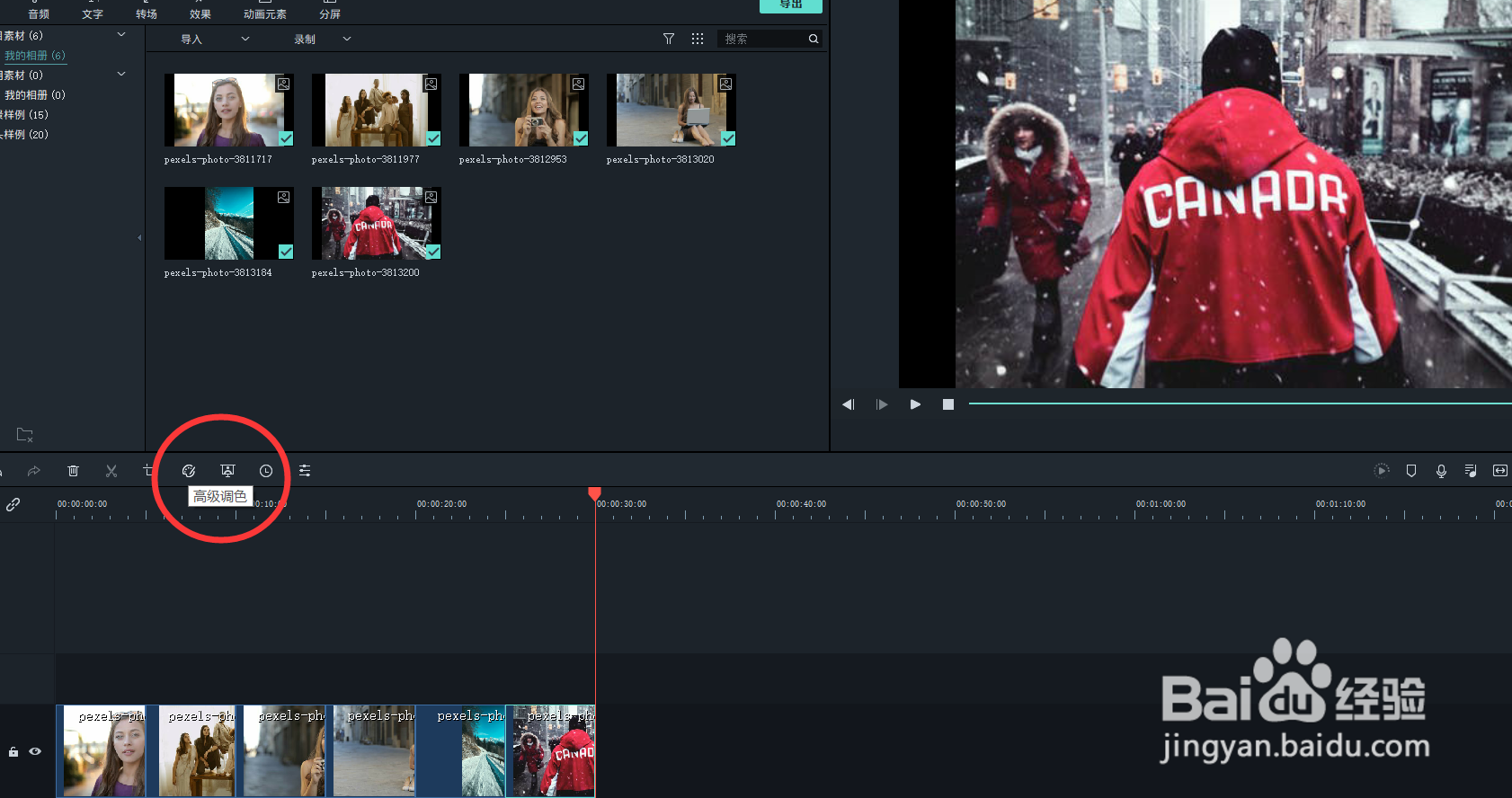Toggle checkmark on pexels-photo-3811717 thumbnail

point(286,138)
